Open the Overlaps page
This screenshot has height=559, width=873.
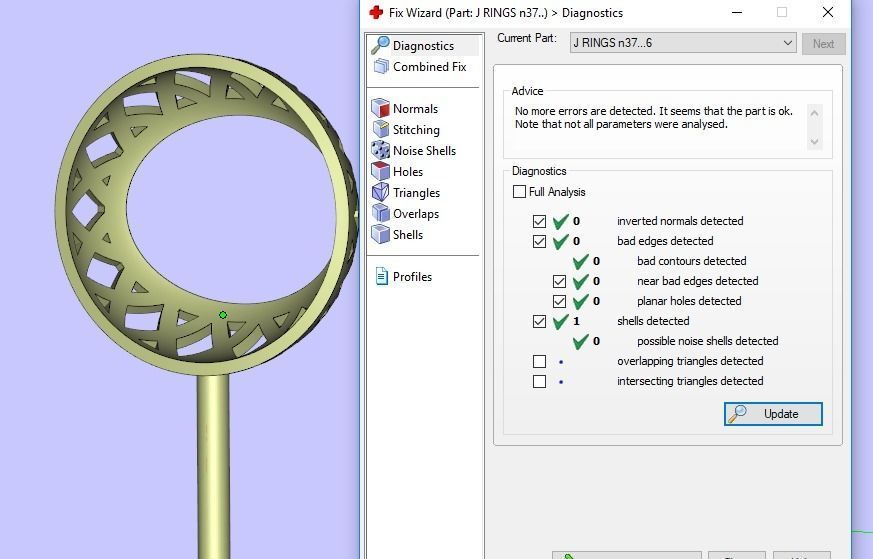416,214
